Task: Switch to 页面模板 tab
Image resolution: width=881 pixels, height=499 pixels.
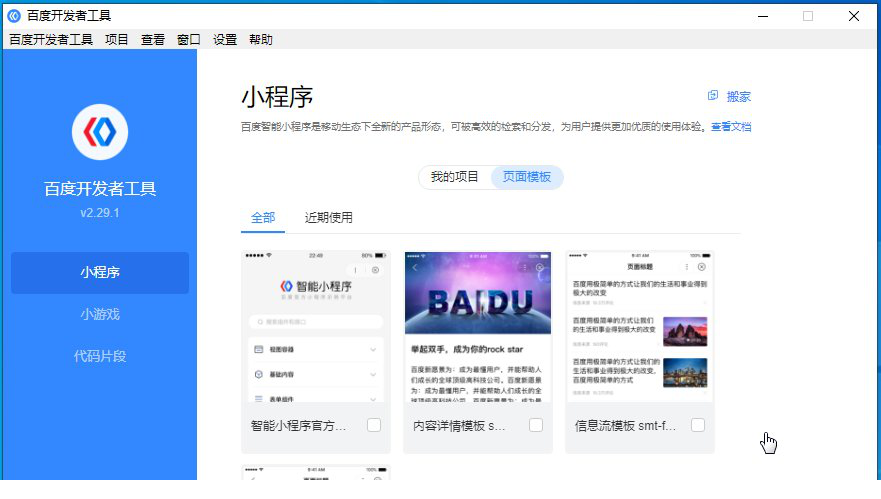Action: coord(526,177)
